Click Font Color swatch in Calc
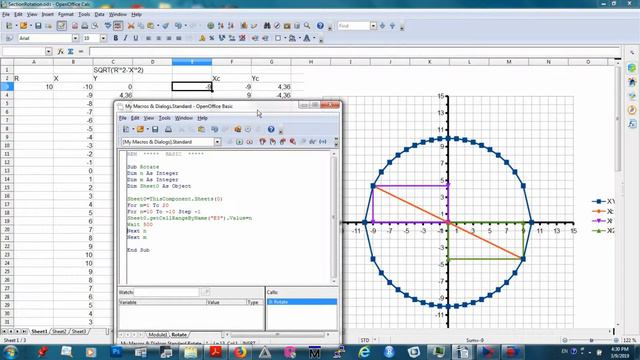Viewport: 640px width, 360px height. (307, 38)
